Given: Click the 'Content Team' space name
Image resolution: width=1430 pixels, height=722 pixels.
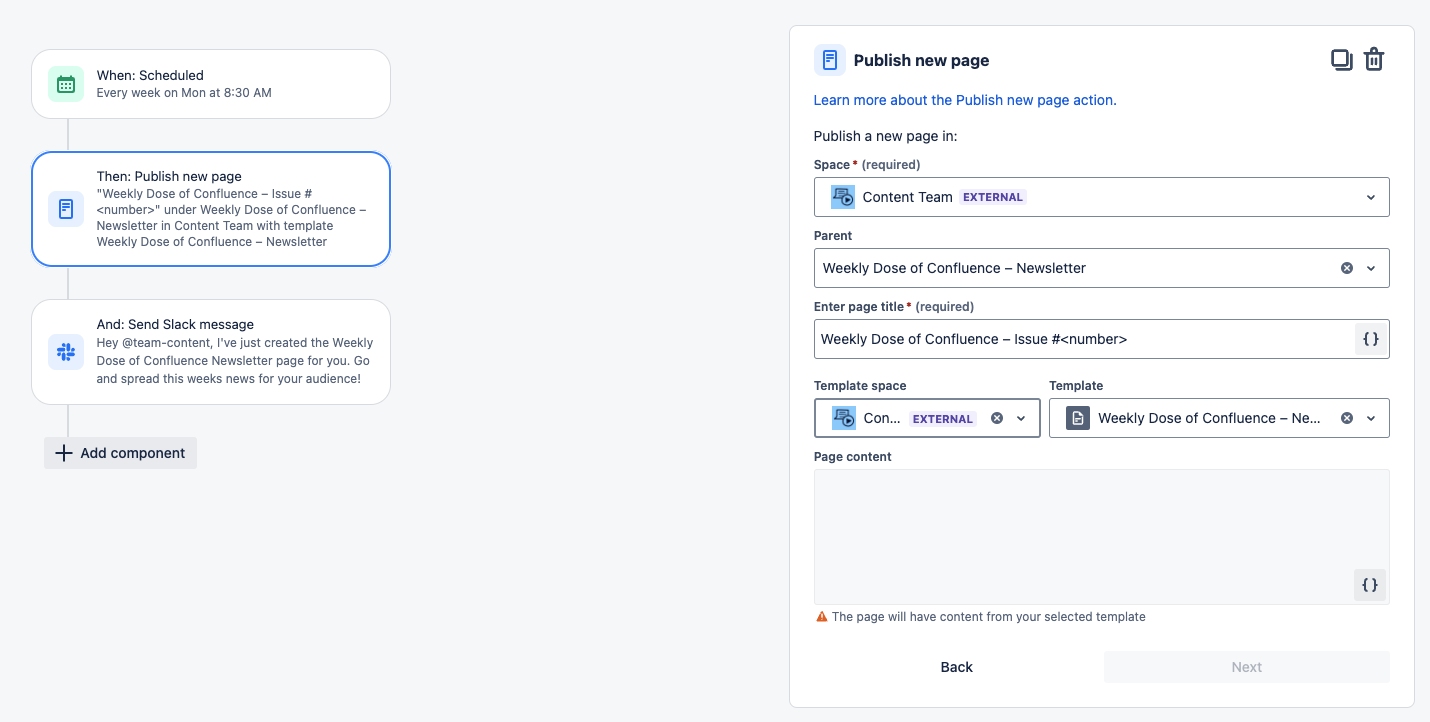Looking at the screenshot, I should click(907, 197).
